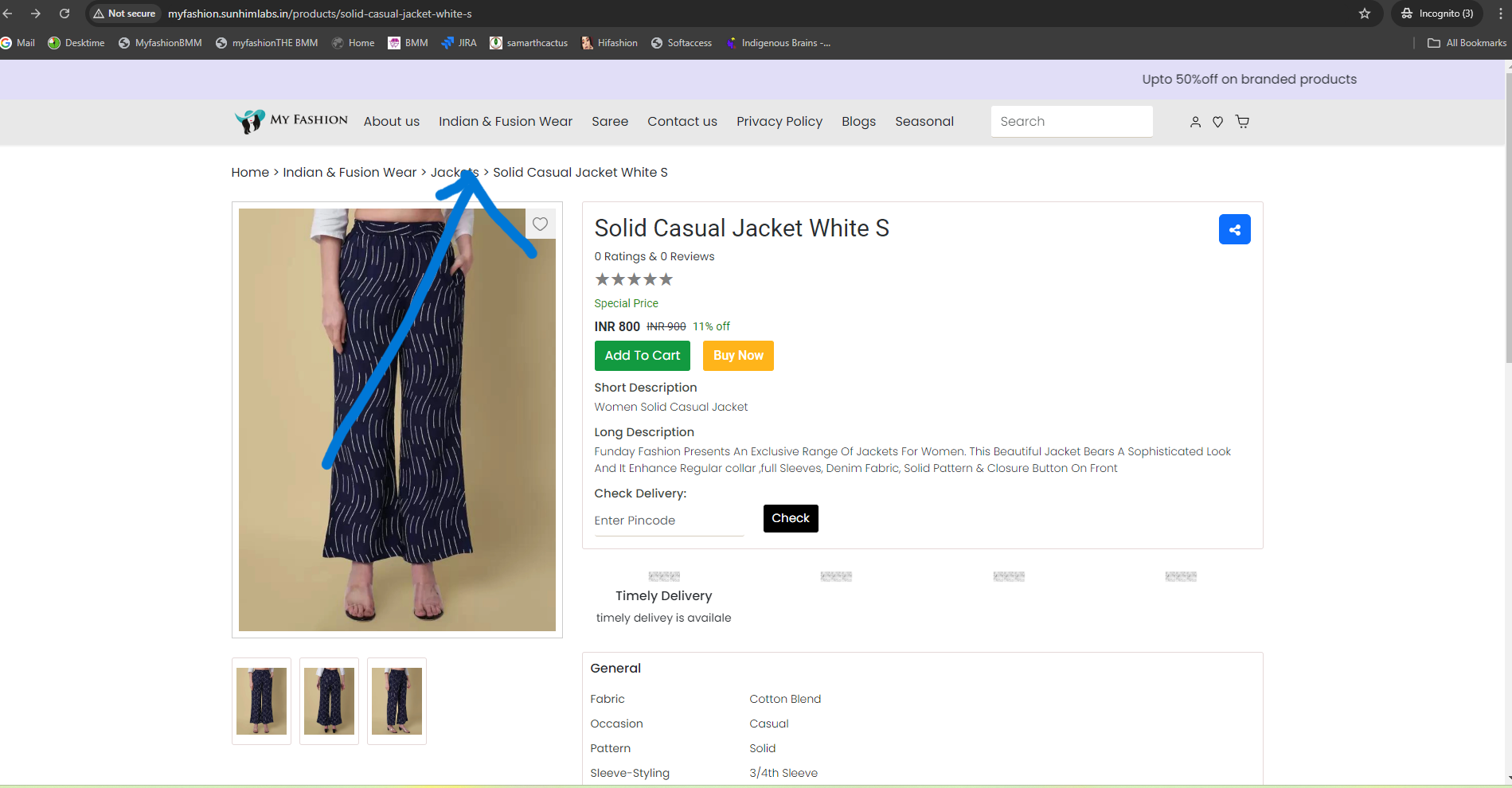
Task: Open the MyfashionBMM bookmark
Action: pyautogui.click(x=160, y=43)
